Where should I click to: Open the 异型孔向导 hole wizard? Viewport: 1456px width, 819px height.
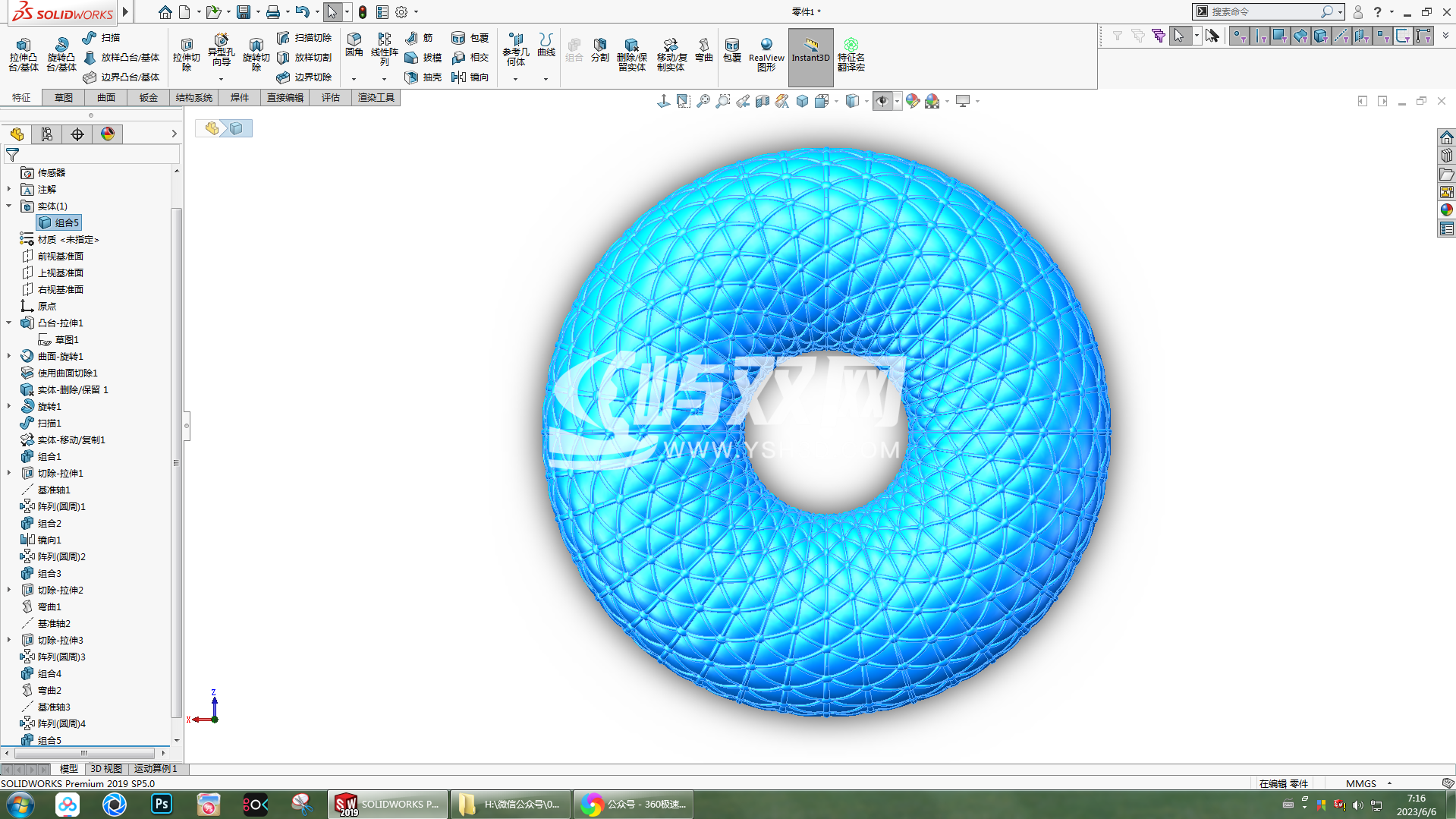coord(221,52)
